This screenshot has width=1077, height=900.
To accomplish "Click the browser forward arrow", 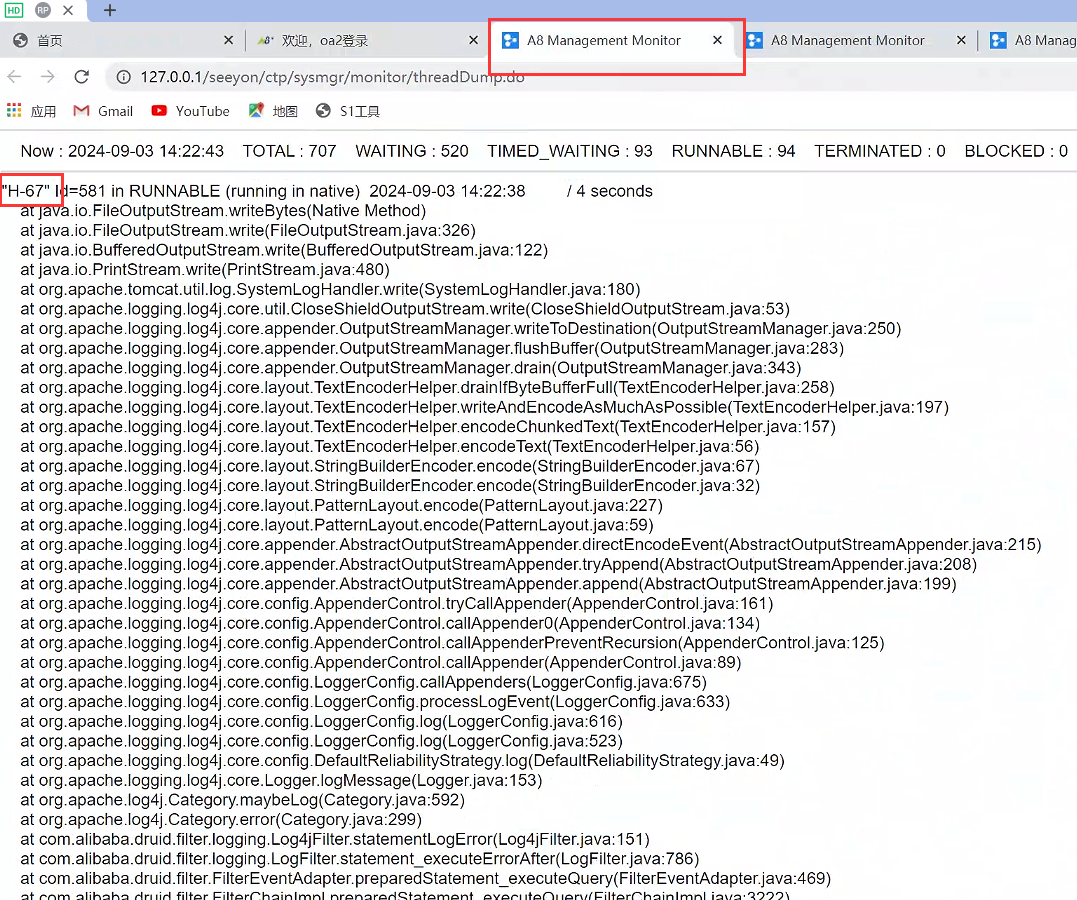I will [x=47, y=76].
